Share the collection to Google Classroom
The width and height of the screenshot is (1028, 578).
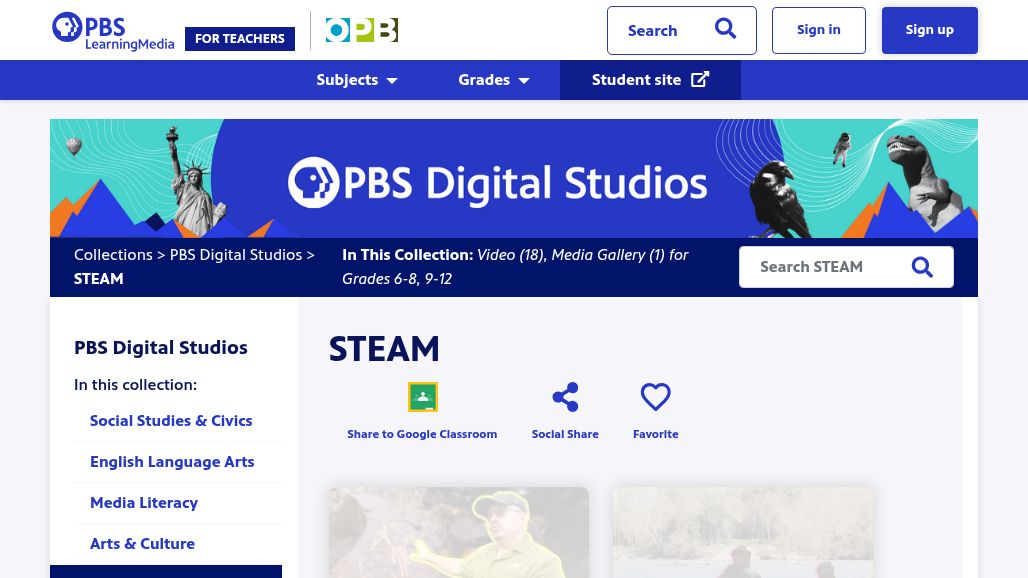(422, 397)
